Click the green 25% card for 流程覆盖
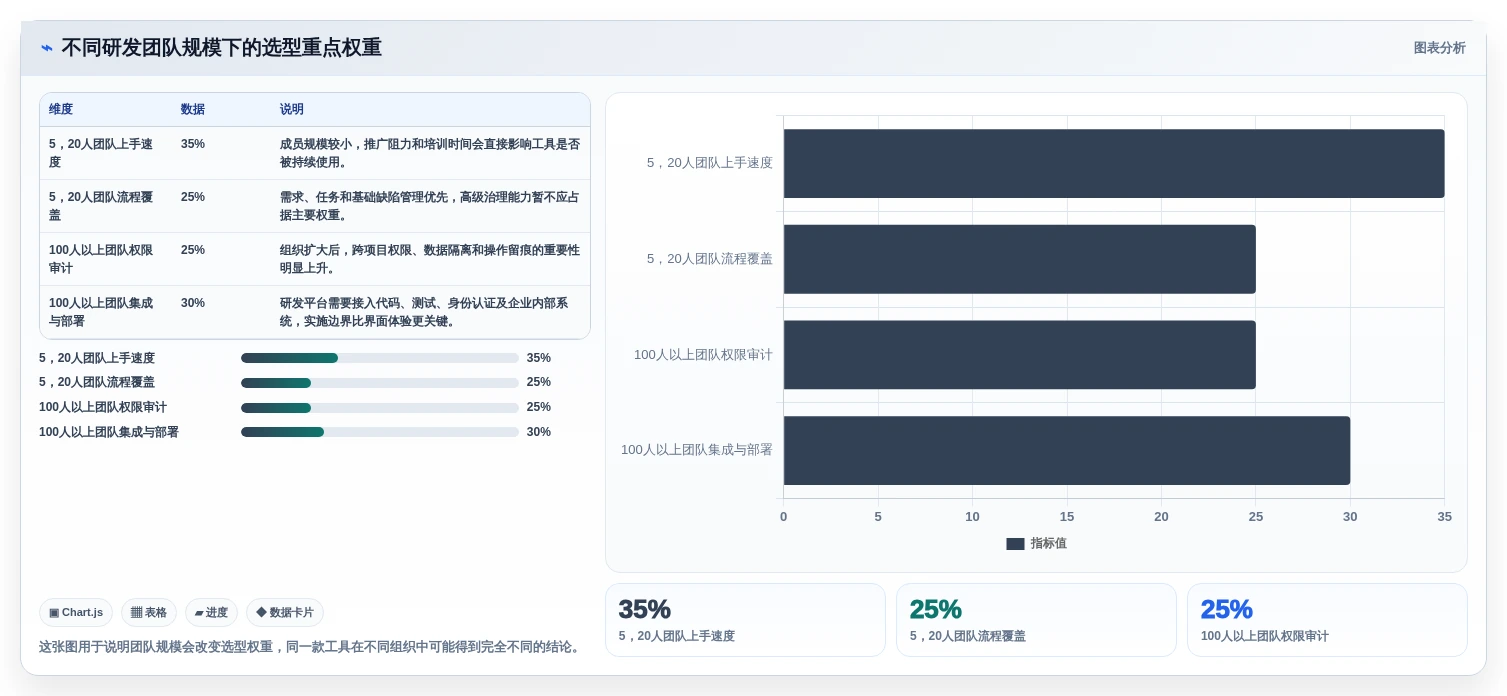 tap(1036, 620)
